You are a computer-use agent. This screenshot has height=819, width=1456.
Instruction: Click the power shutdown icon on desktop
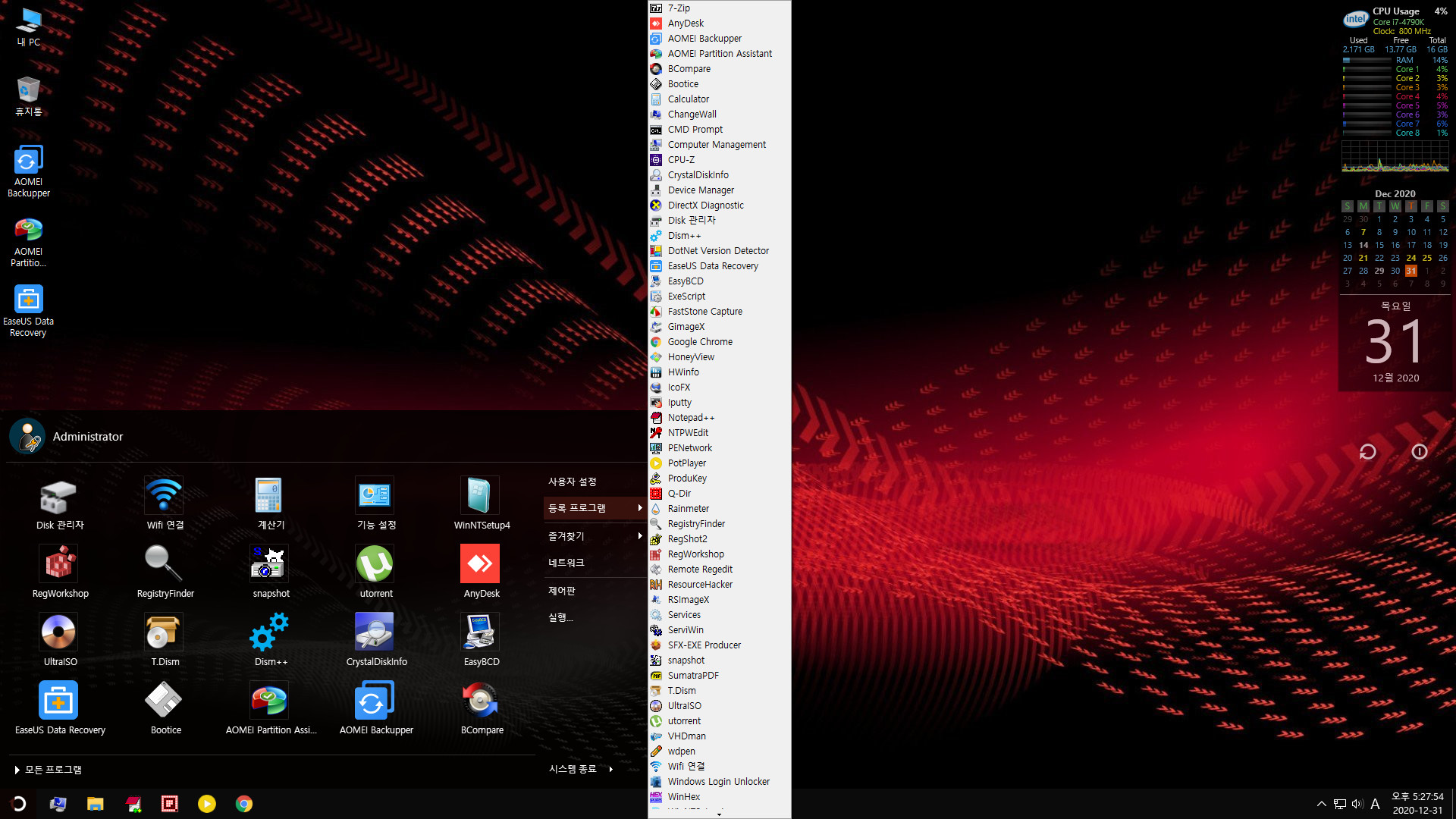pyautogui.click(x=1420, y=452)
